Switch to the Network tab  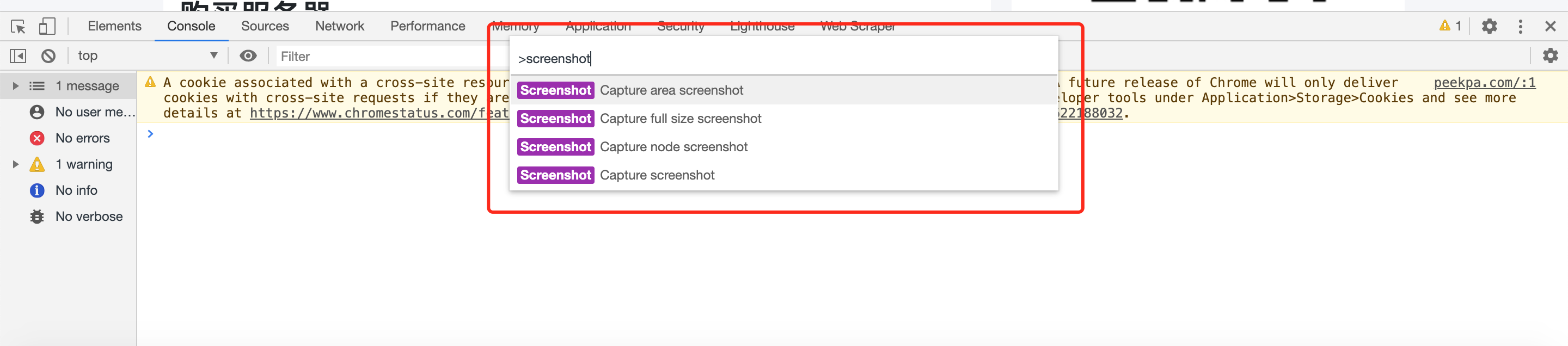click(340, 26)
